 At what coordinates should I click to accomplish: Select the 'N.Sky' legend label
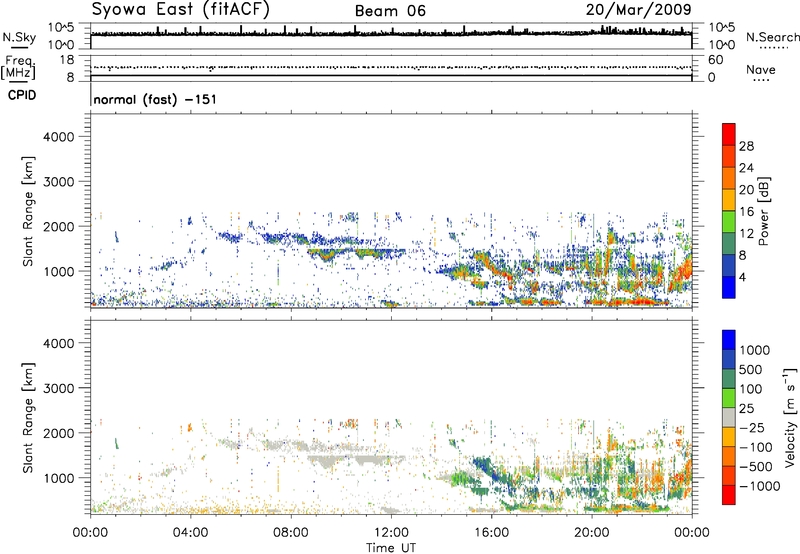pos(19,37)
